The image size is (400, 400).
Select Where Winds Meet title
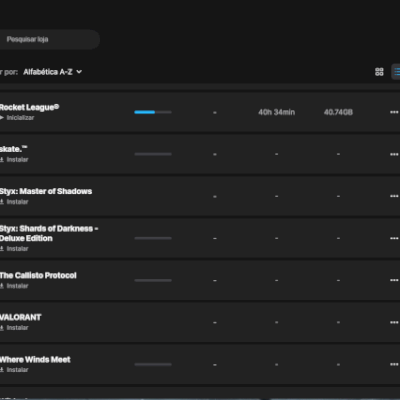(35, 359)
